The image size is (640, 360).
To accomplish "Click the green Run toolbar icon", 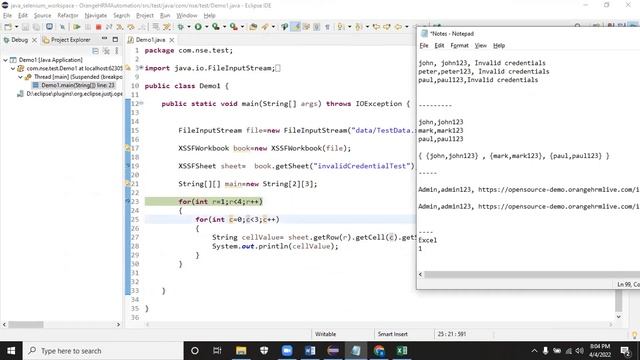I will click(198, 27).
